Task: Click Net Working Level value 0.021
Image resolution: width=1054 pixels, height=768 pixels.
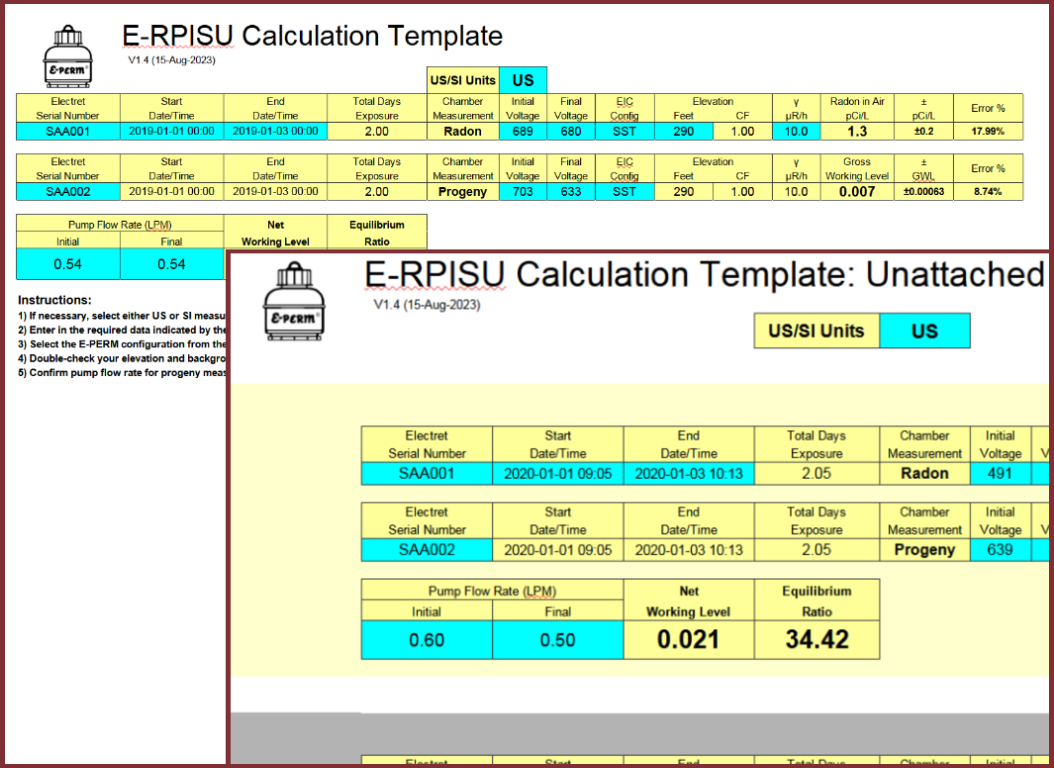Action: pos(688,640)
